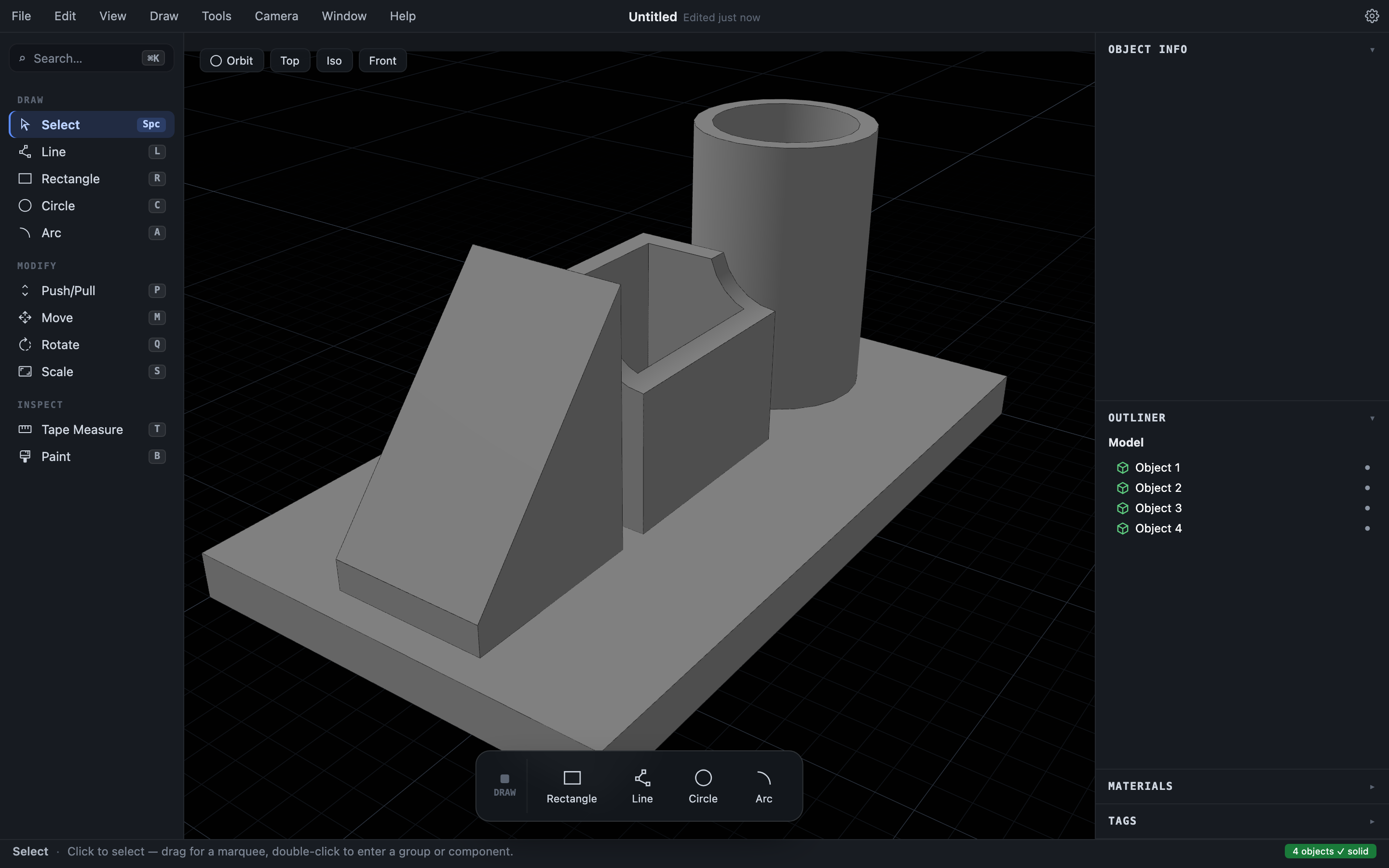
Task: Select the Push/Pull tool icon
Action: click(25, 290)
